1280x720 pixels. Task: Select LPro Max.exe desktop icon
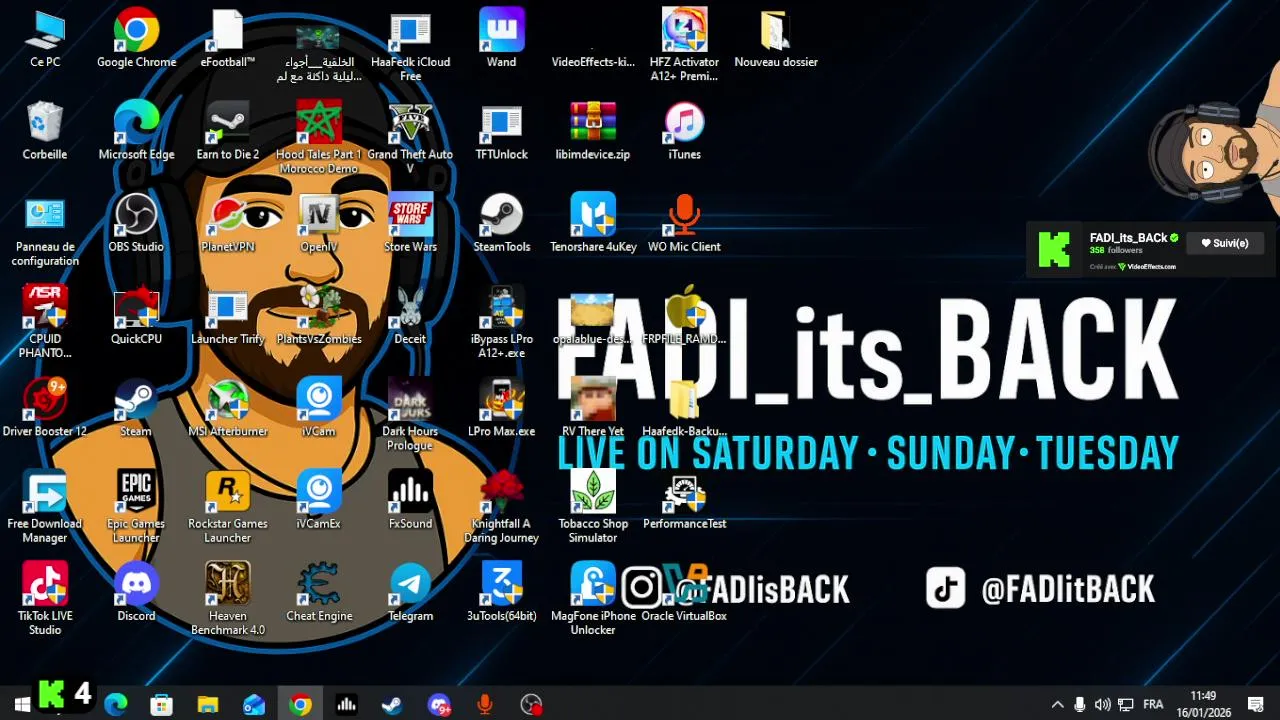click(502, 409)
